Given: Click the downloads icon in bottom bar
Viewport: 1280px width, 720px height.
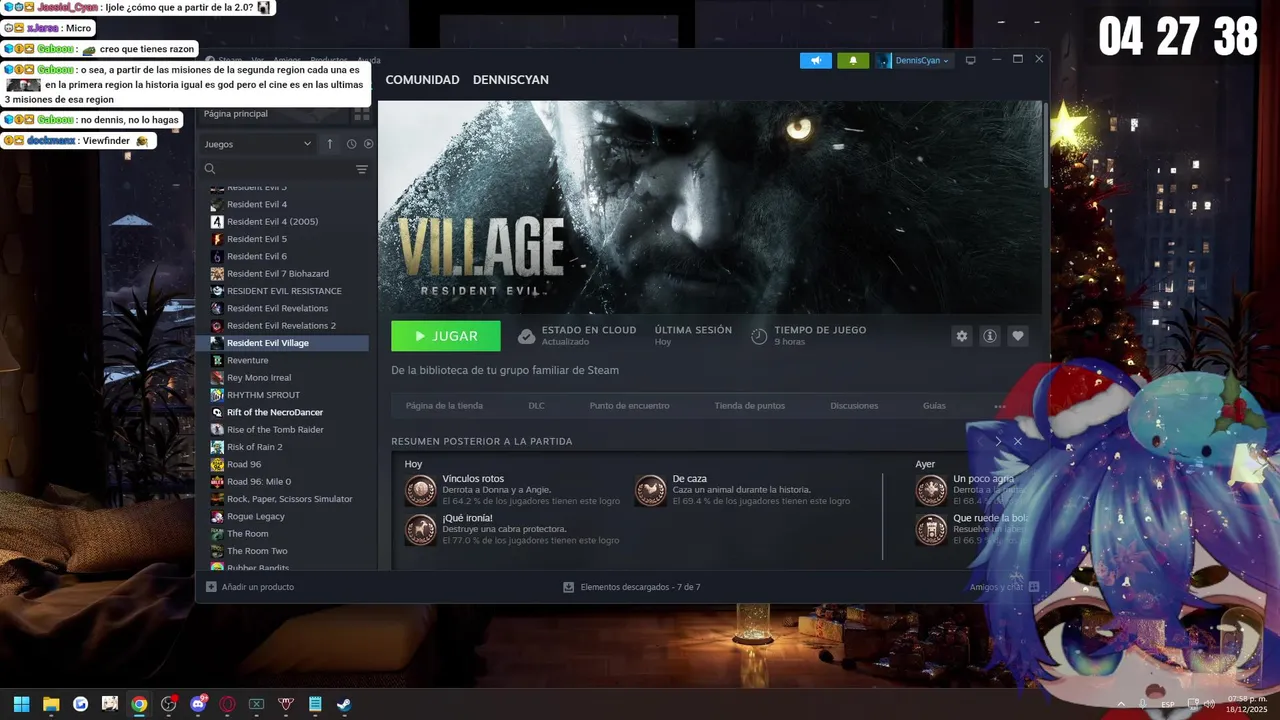Looking at the screenshot, I should (568, 587).
